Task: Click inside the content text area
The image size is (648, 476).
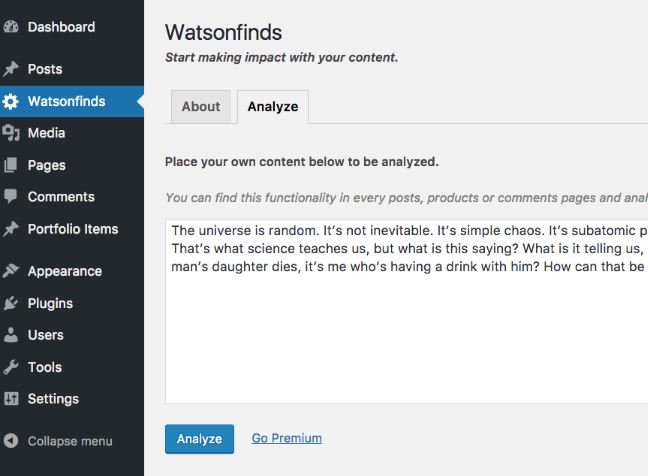Action: coord(407,311)
